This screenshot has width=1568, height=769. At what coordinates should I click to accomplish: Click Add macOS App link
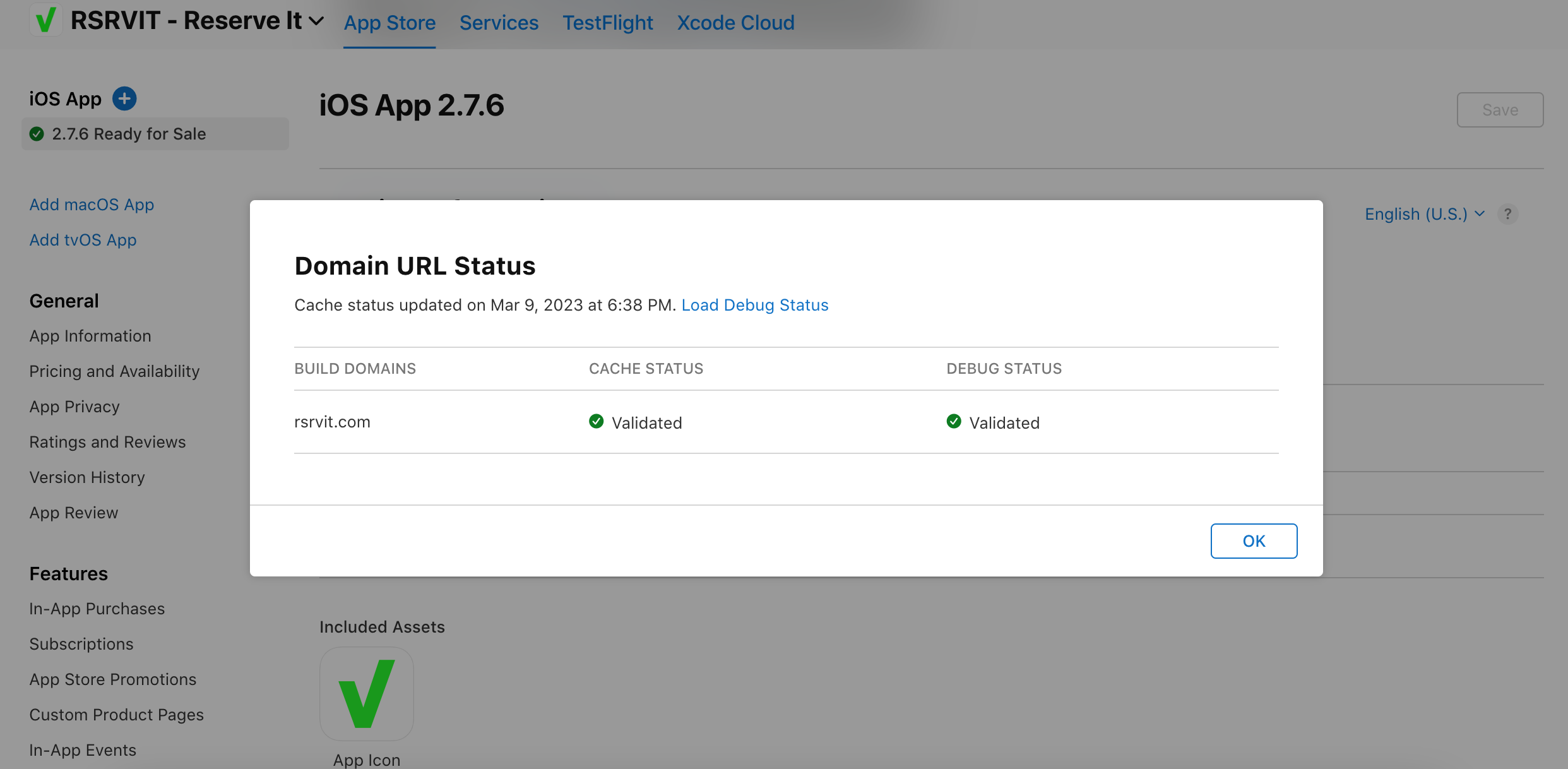(x=92, y=205)
